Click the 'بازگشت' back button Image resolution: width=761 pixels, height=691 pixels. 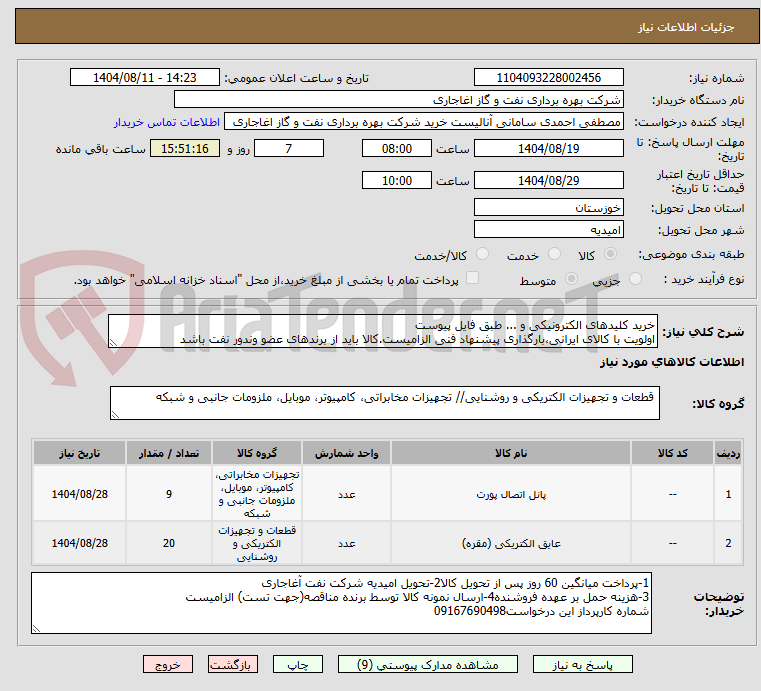tap(232, 664)
